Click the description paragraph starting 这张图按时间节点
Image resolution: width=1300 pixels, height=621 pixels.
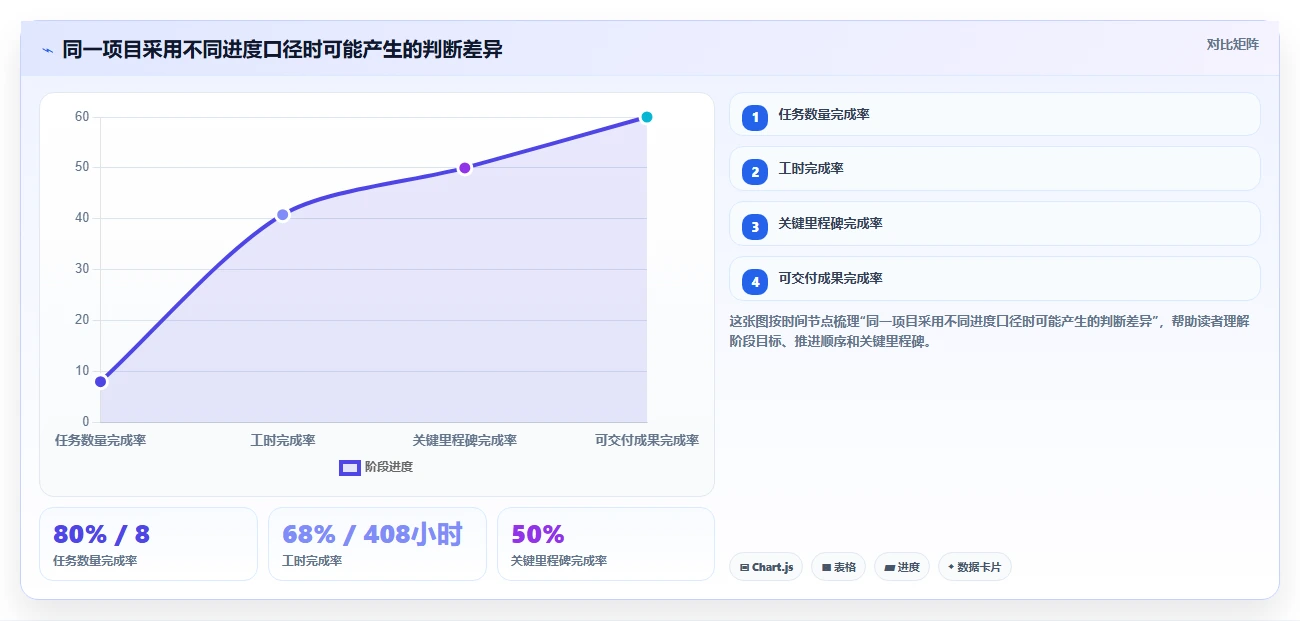click(990, 331)
